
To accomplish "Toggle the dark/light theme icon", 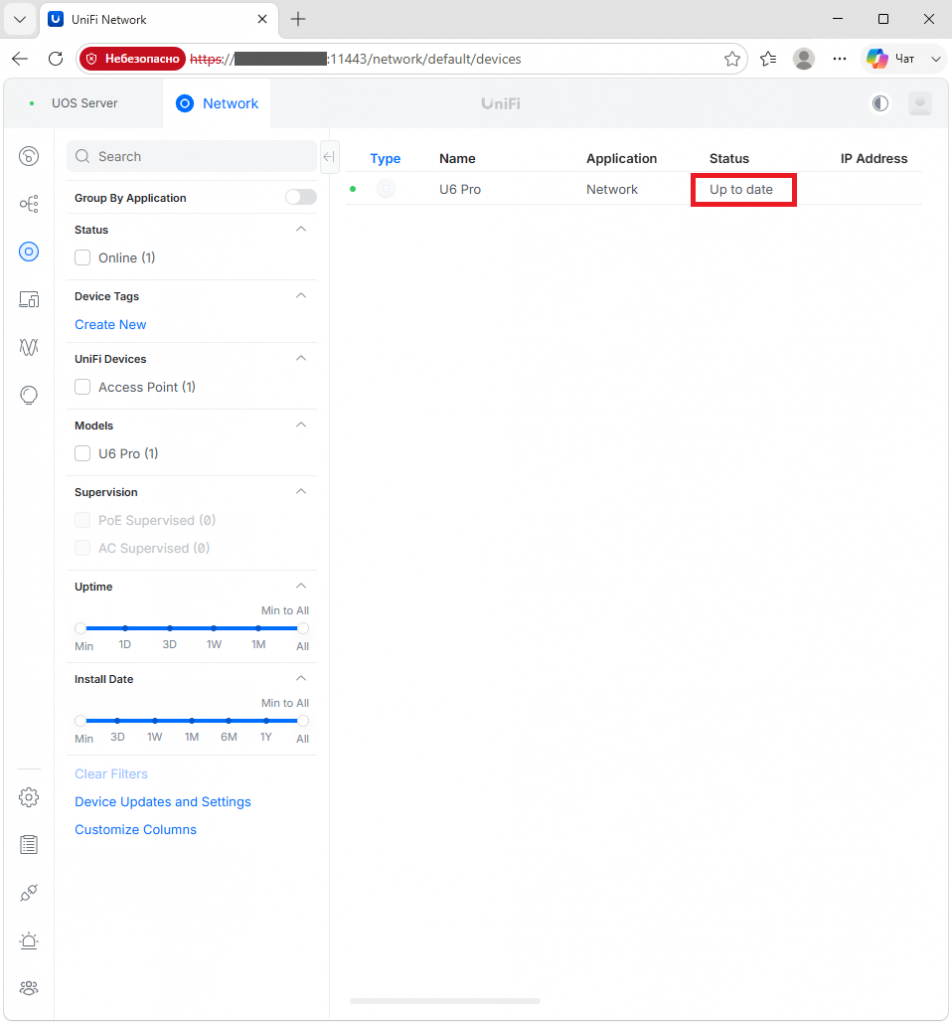I will point(880,103).
